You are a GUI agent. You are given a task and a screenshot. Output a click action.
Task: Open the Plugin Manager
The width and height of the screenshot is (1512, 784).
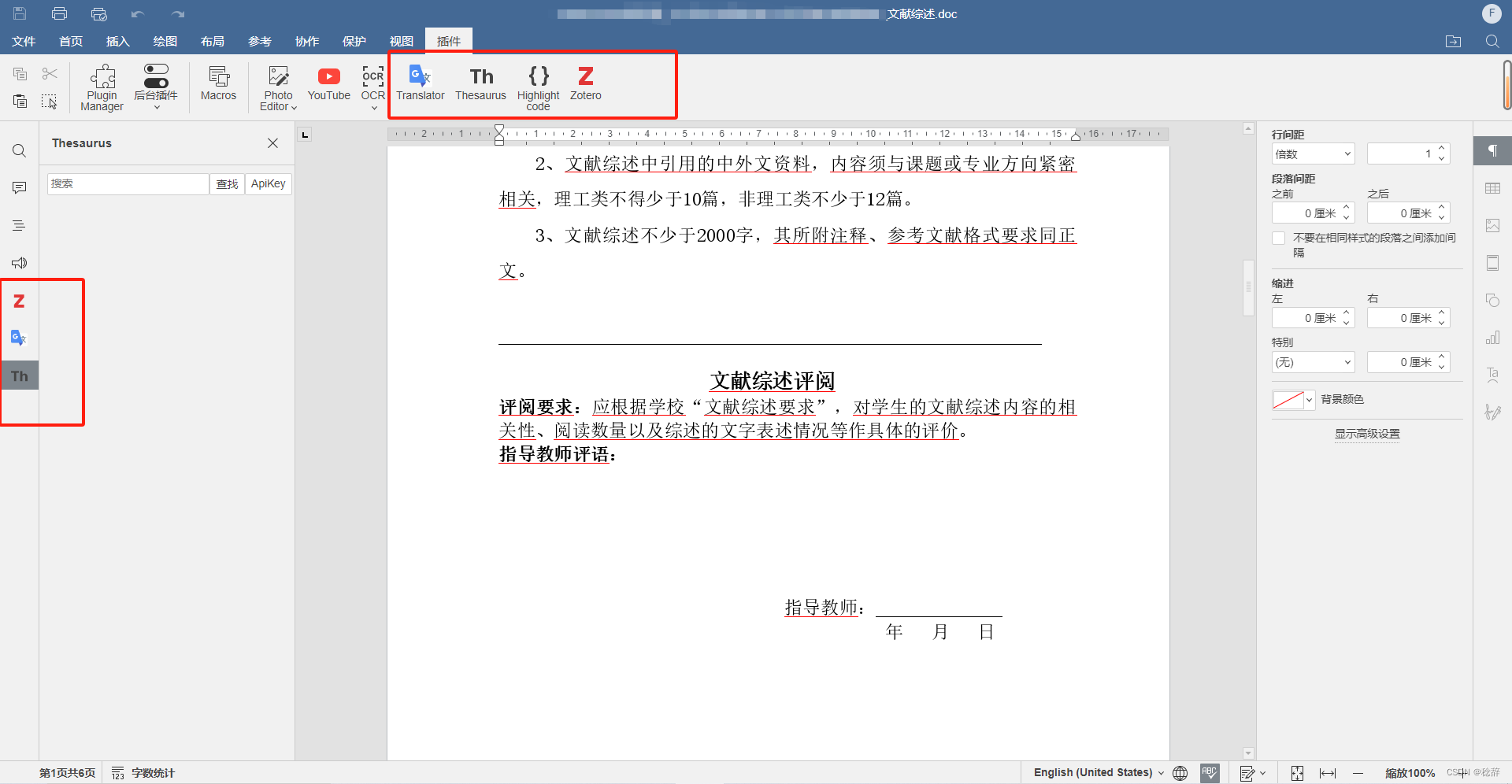[x=102, y=87]
